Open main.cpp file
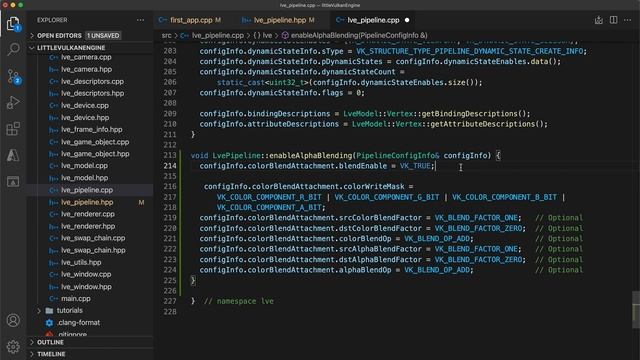The image size is (640, 360). pyautogui.click(x=76, y=298)
